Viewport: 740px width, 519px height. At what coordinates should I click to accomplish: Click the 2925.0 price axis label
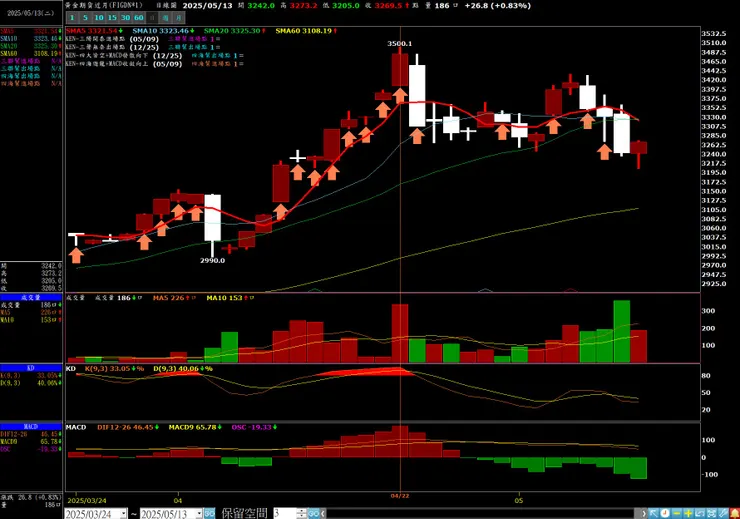[x=714, y=284]
